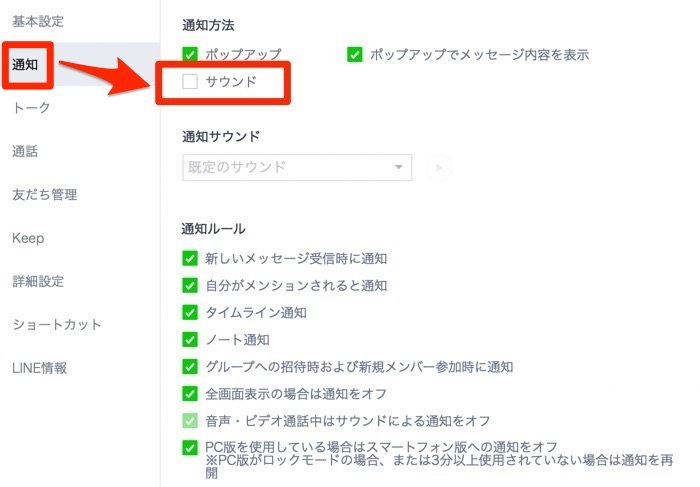Open the 基本設定 settings section
Screen dimensions: 700x487
[x=38, y=21]
